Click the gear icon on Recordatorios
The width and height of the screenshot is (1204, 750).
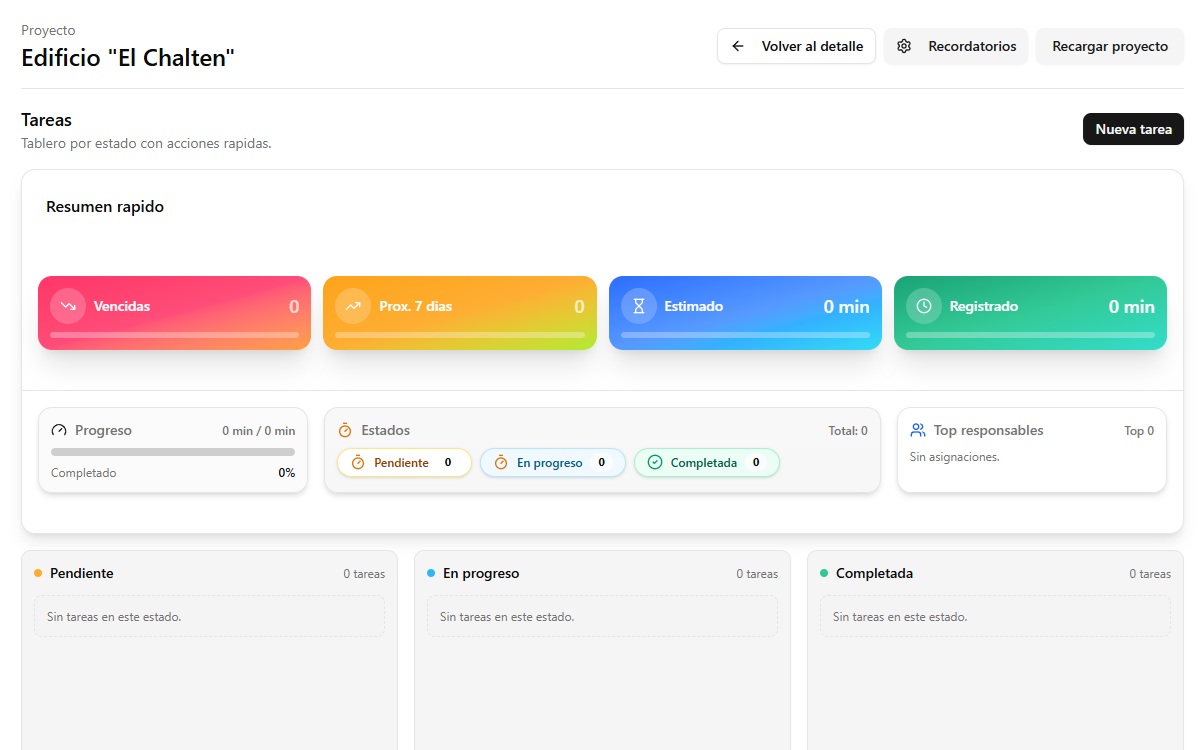(x=904, y=46)
